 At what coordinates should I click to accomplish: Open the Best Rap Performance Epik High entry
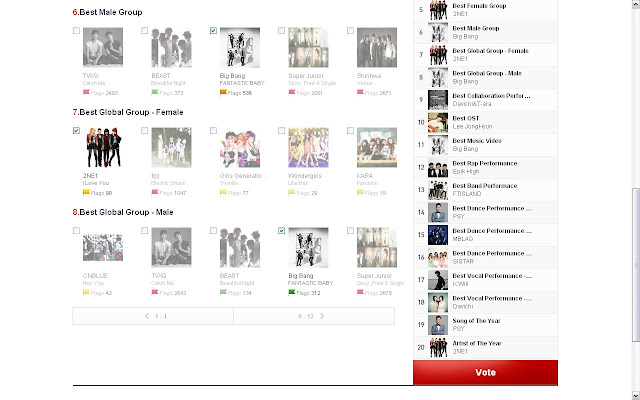[x=485, y=167]
